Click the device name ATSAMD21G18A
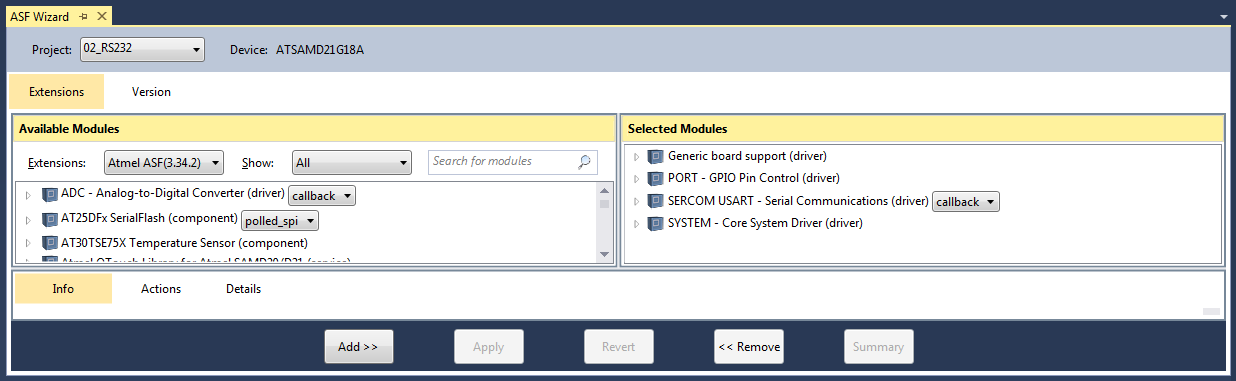 pos(320,49)
